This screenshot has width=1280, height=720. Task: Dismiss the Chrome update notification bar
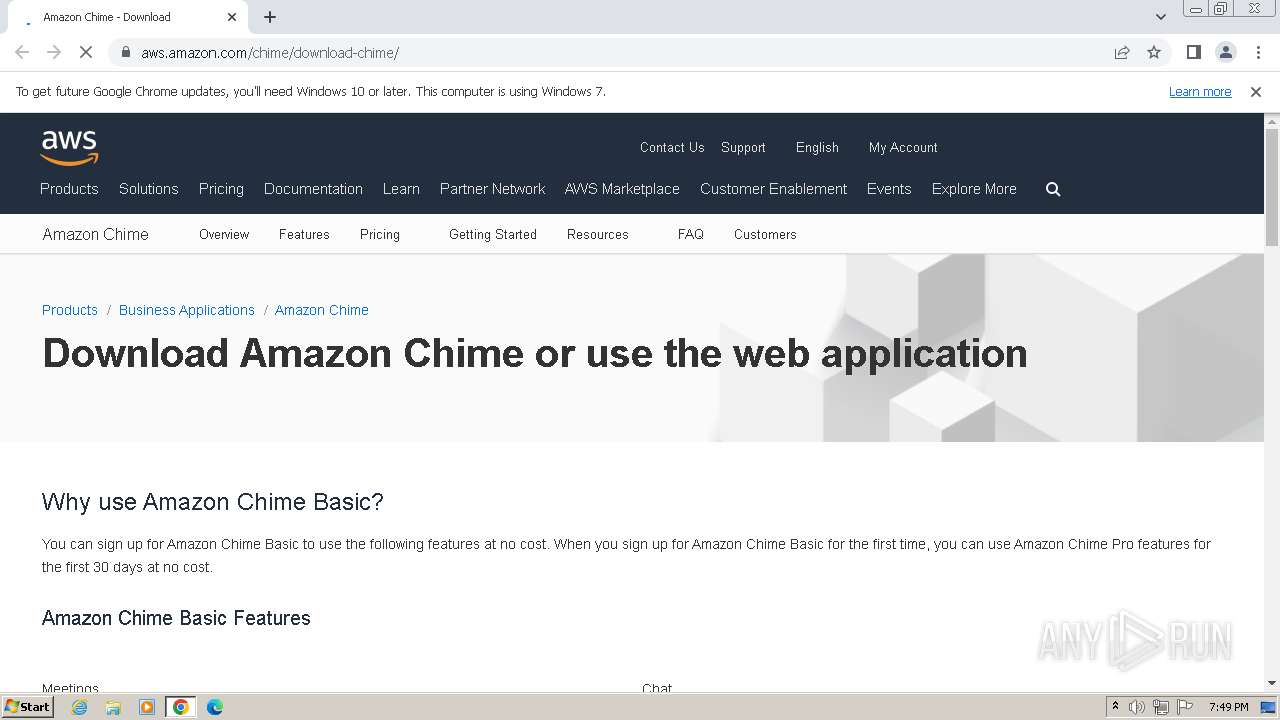1256,91
